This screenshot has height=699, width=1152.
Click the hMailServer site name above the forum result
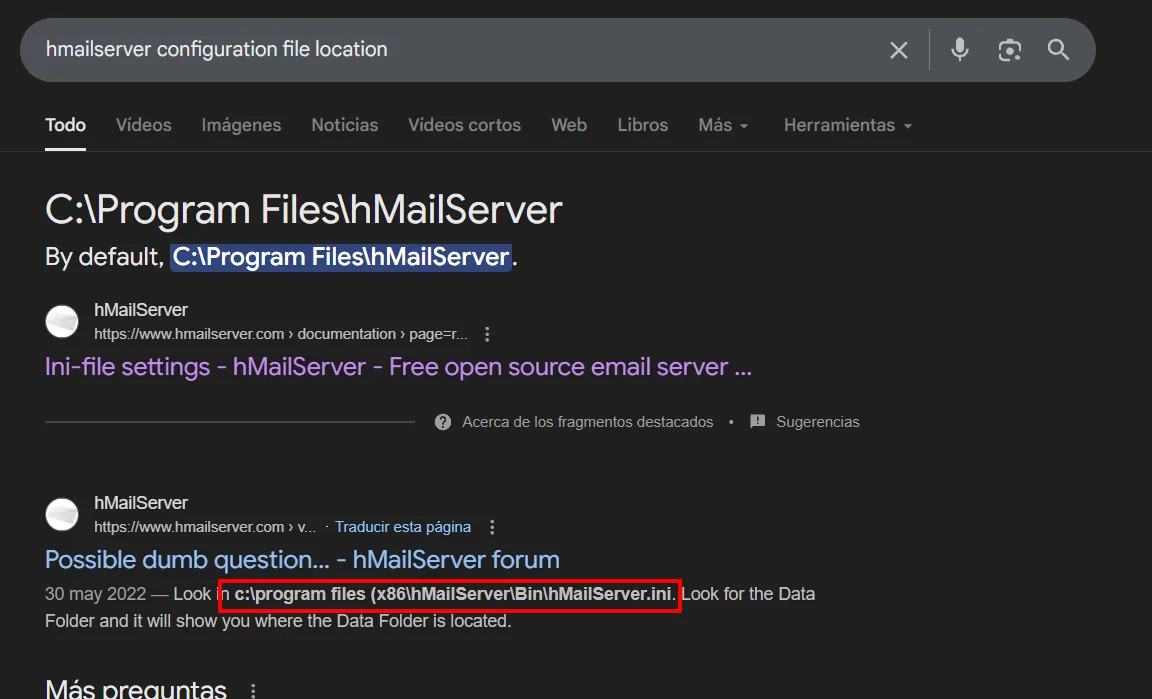(141, 503)
